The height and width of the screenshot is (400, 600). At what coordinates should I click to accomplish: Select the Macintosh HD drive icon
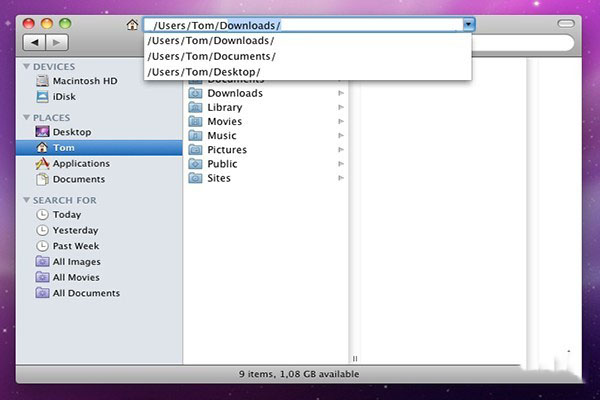(x=42, y=81)
